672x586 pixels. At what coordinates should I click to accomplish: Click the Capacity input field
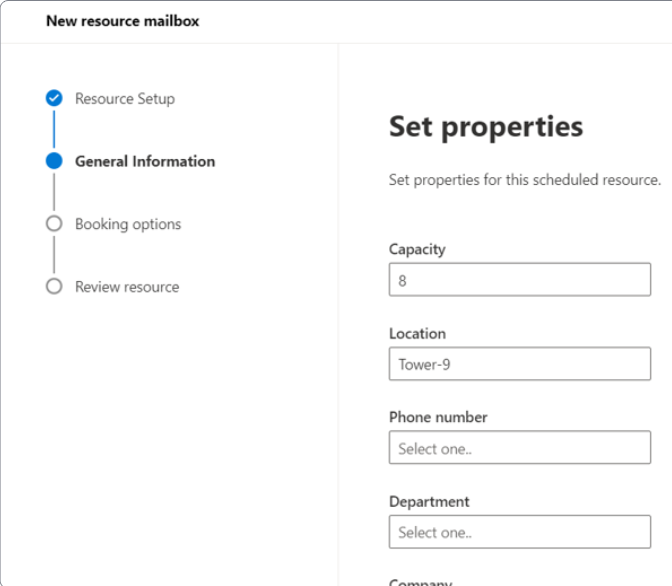(520, 279)
